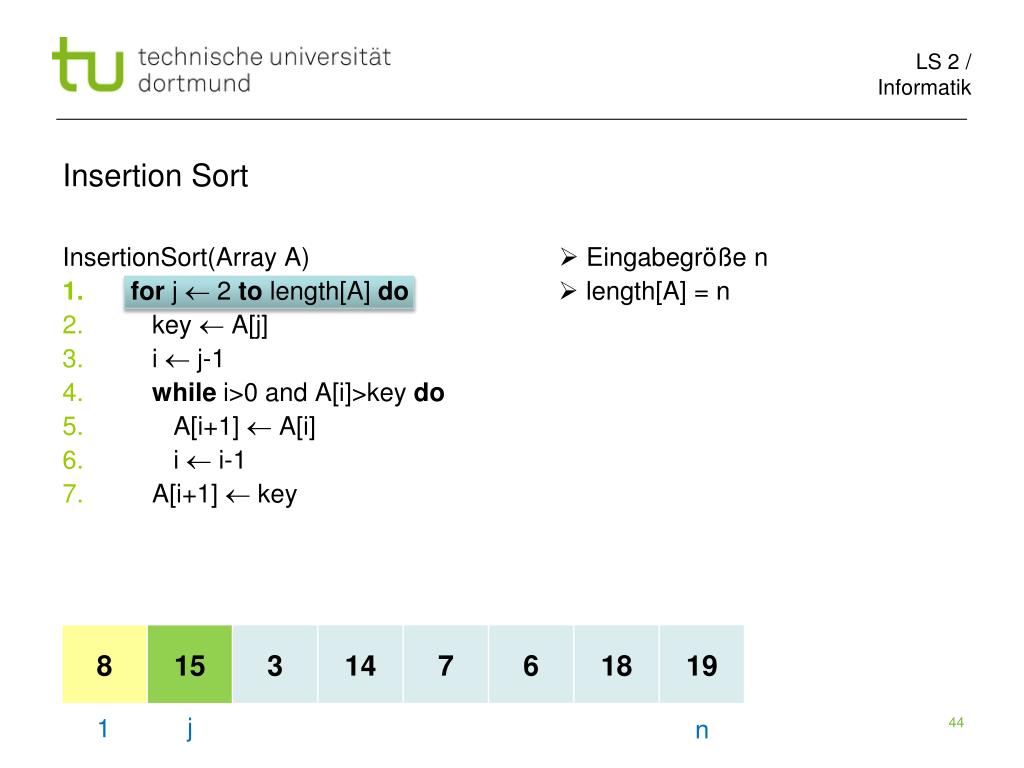
Task: Select the array cell with value 18
Action: [616, 664]
